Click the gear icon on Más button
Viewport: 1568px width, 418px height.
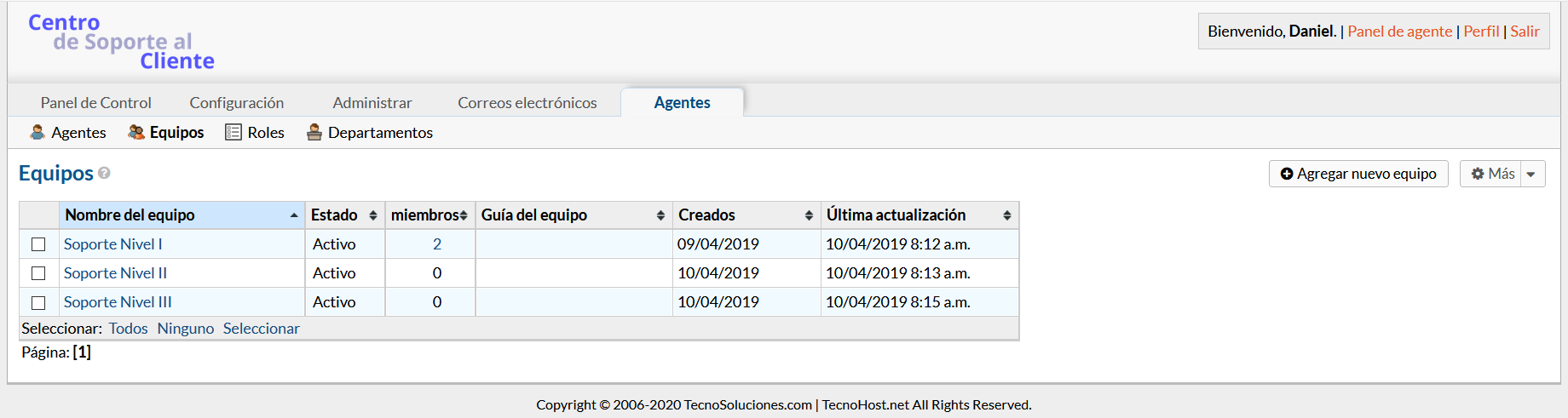[x=1478, y=174]
